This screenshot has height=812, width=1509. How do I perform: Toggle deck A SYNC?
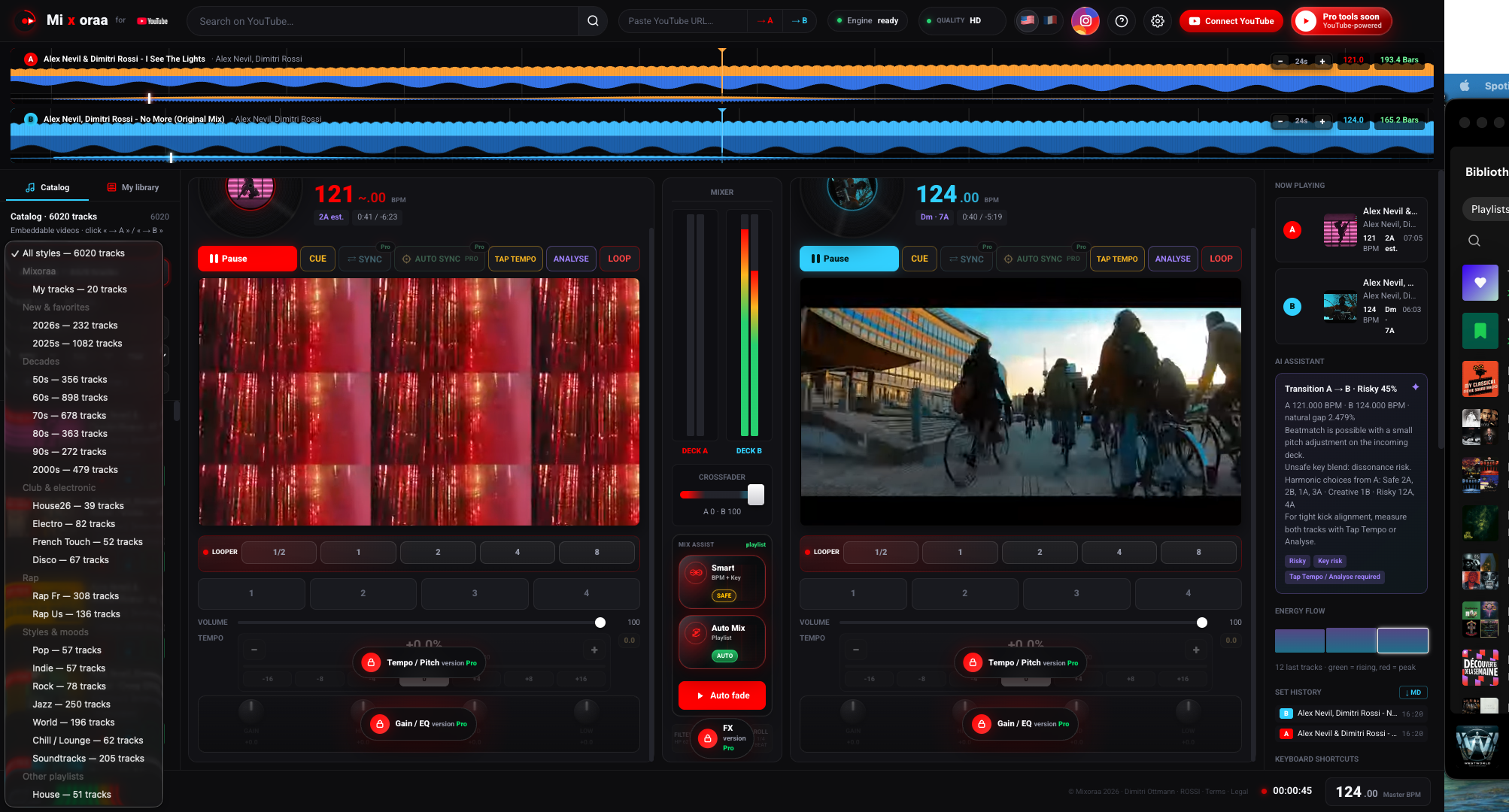pos(366,259)
